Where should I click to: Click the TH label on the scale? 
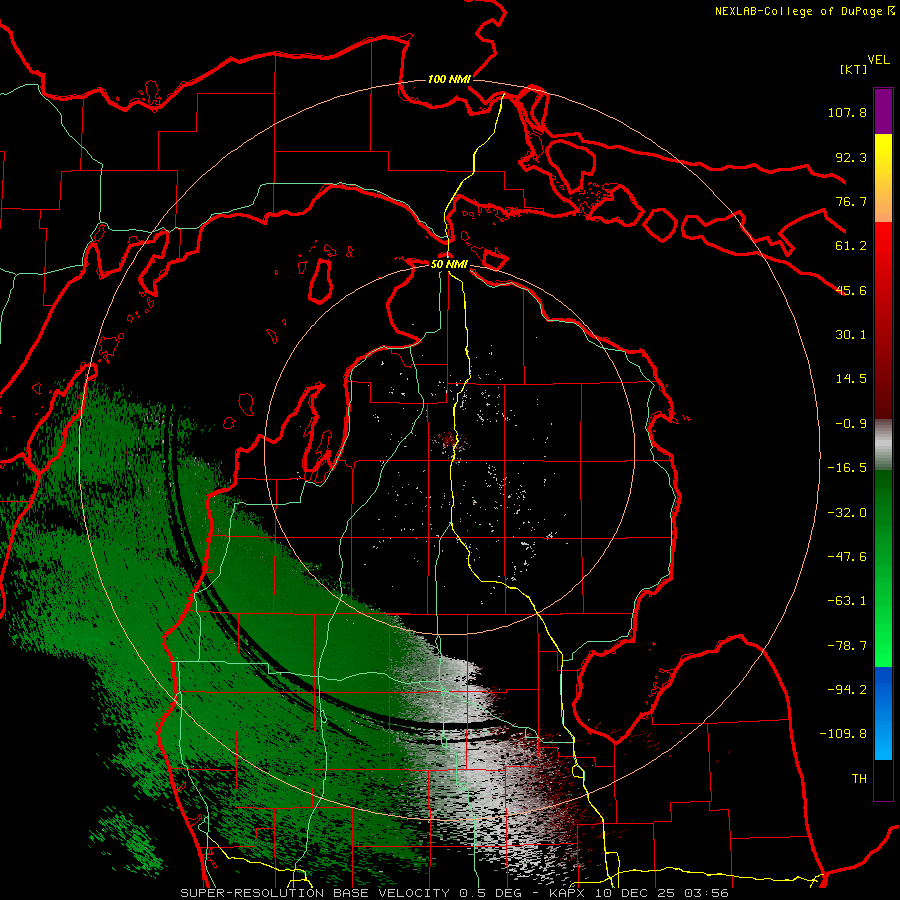[859, 779]
